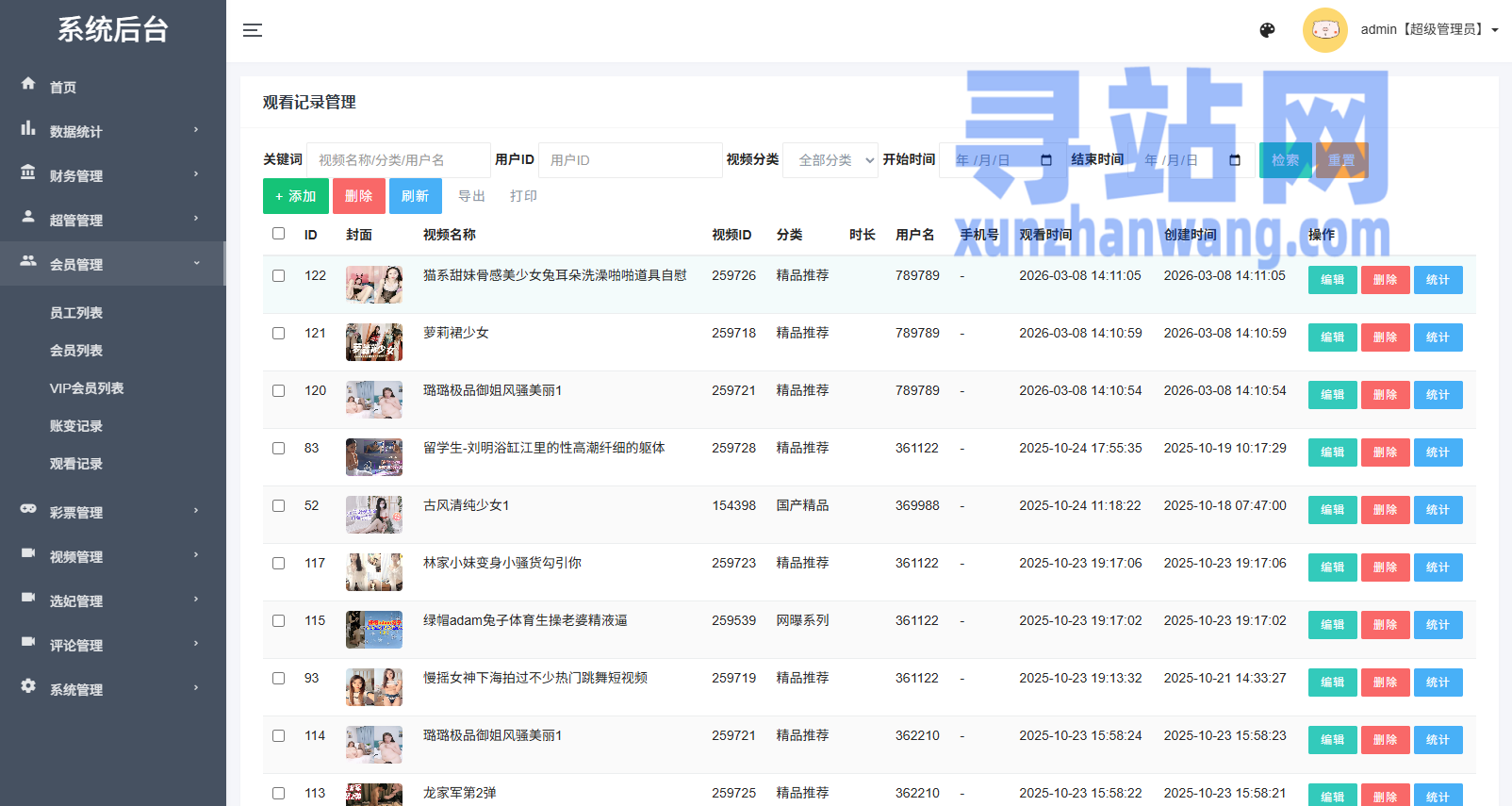The height and width of the screenshot is (806, 1512).
Task: Click the bar chart icon for 数据统计
Action: pos(28,128)
